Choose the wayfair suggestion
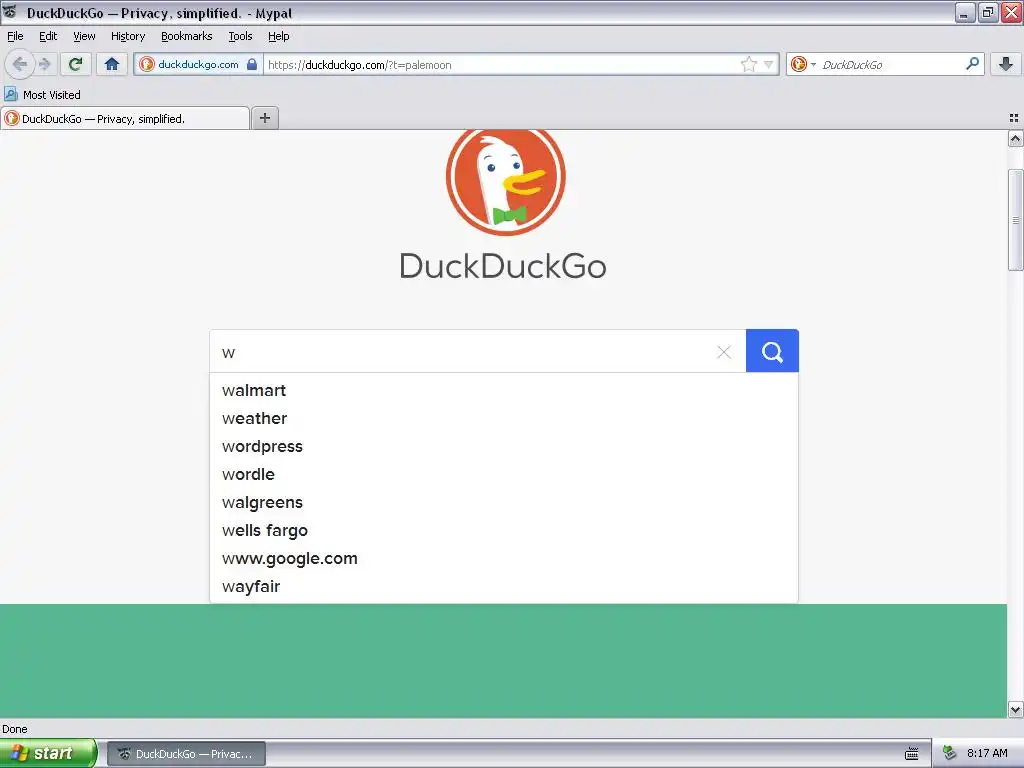Screen dimensions: 1024x768 pyautogui.click(x=504, y=587)
